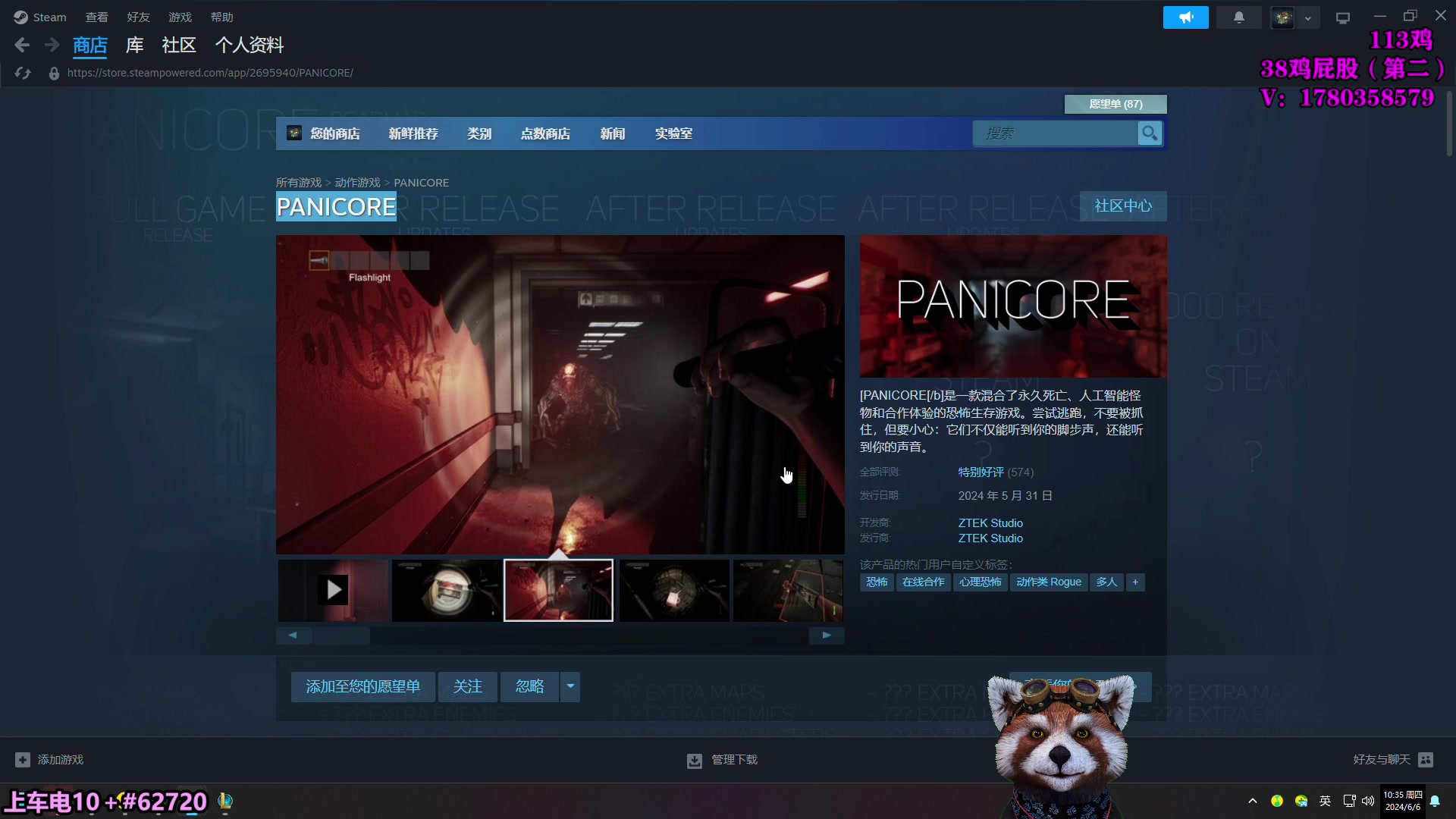
Task: Switch to Big Picture mode icon
Action: click(x=1343, y=18)
